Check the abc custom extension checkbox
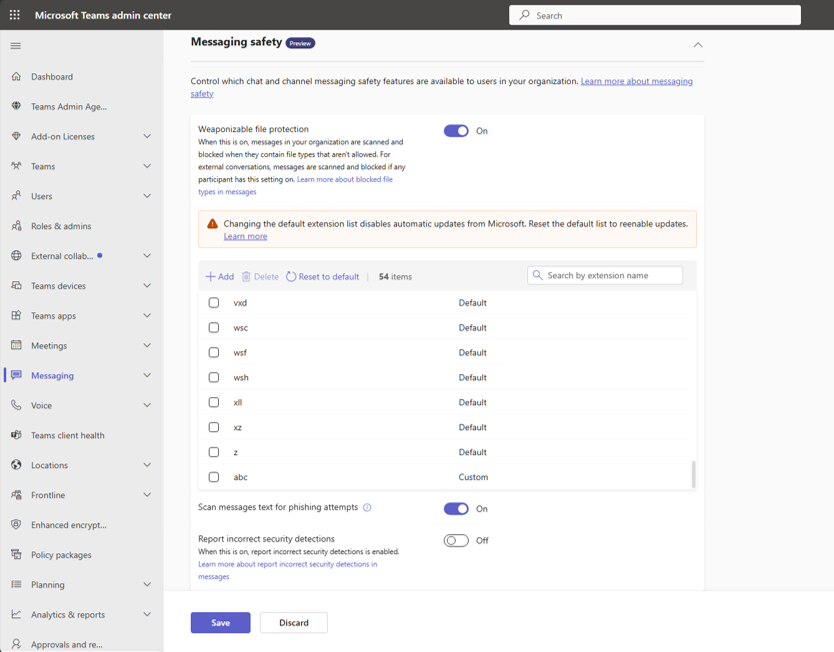 [214, 477]
